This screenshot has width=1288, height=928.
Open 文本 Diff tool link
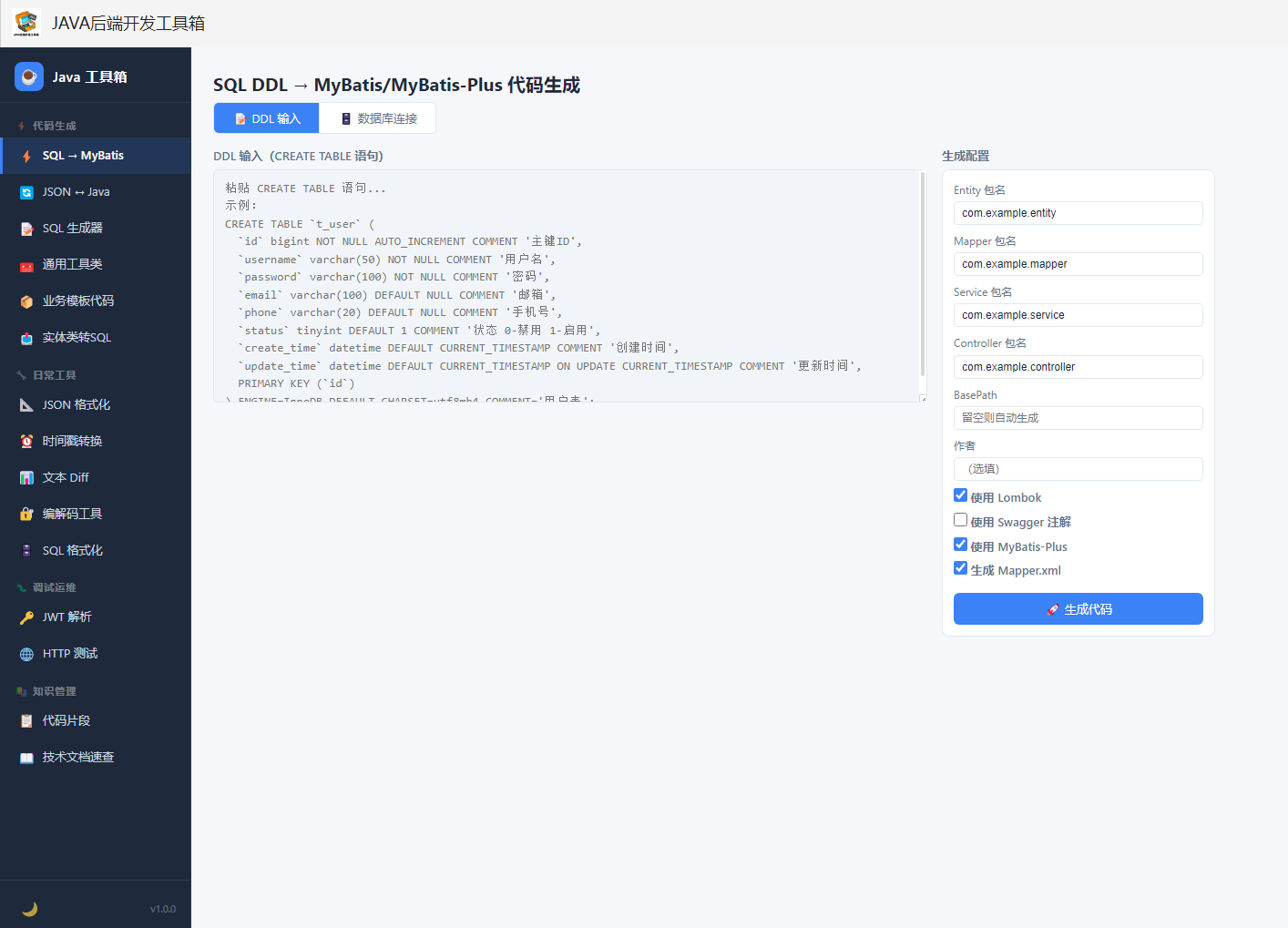pyautogui.click(x=96, y=477)
